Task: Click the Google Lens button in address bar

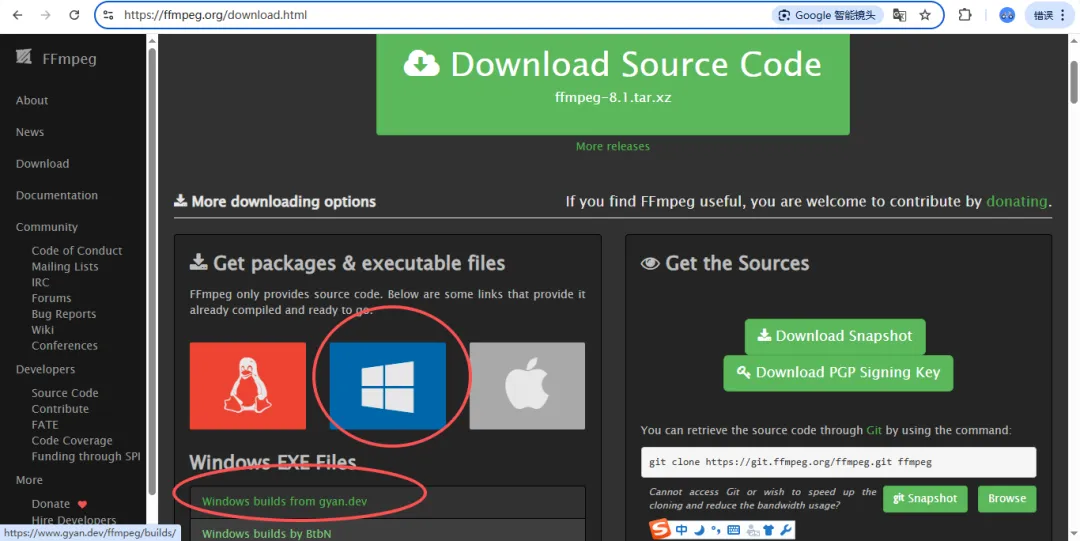Action: tap(827, 15)
